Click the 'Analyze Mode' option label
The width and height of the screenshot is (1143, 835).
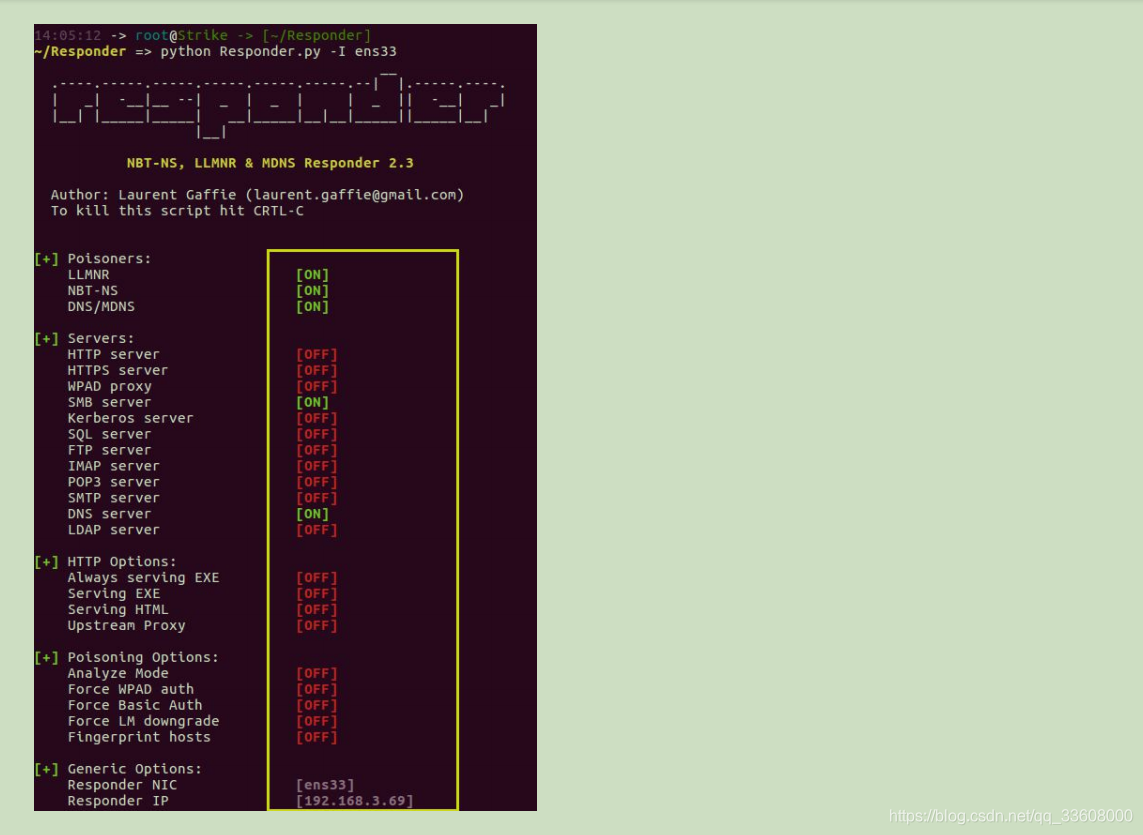point(117,673)
